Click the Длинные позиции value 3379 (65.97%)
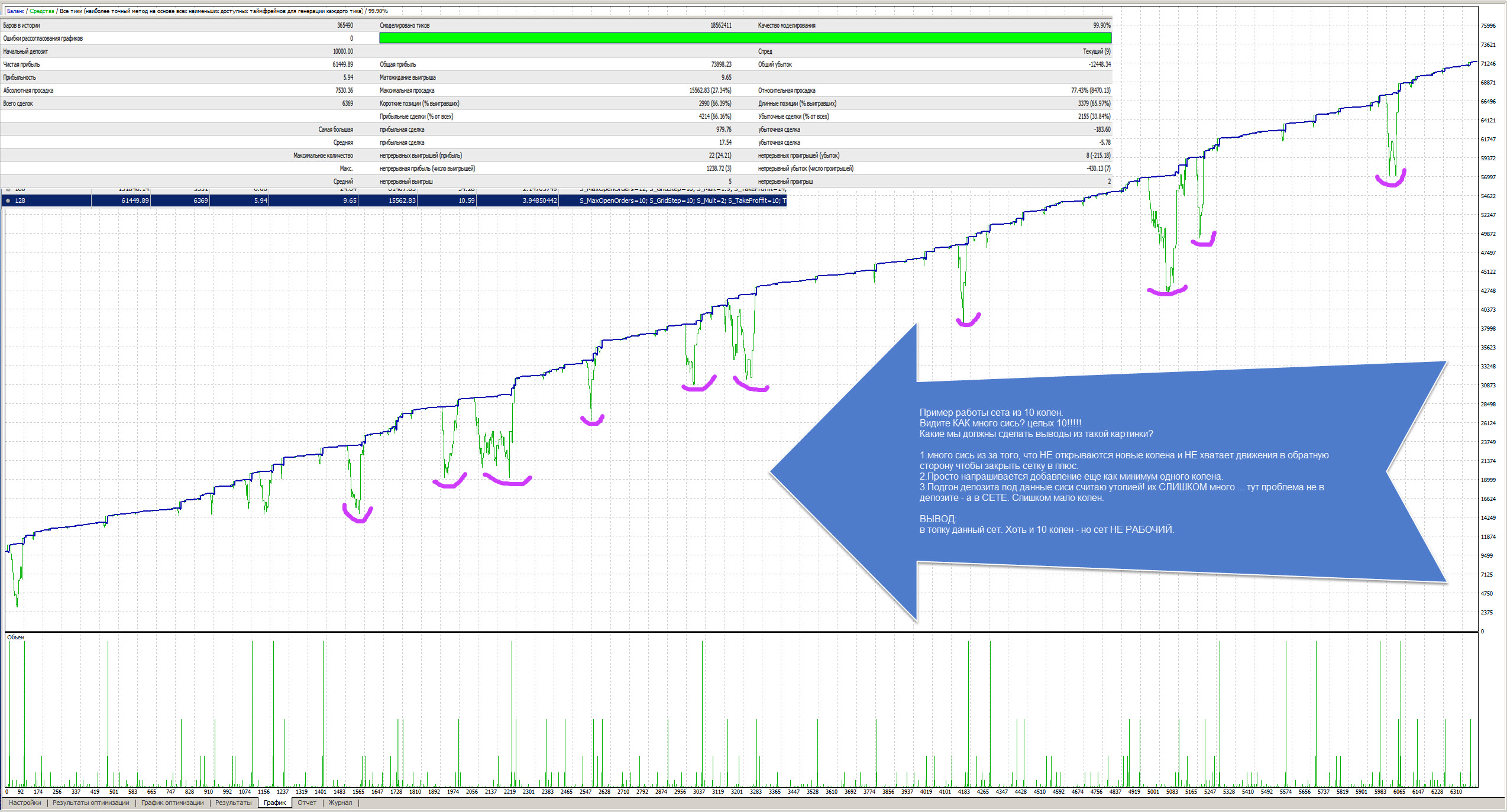Image resolution: width=1507 pixels, height=812 pixels. coord(1094,103)
